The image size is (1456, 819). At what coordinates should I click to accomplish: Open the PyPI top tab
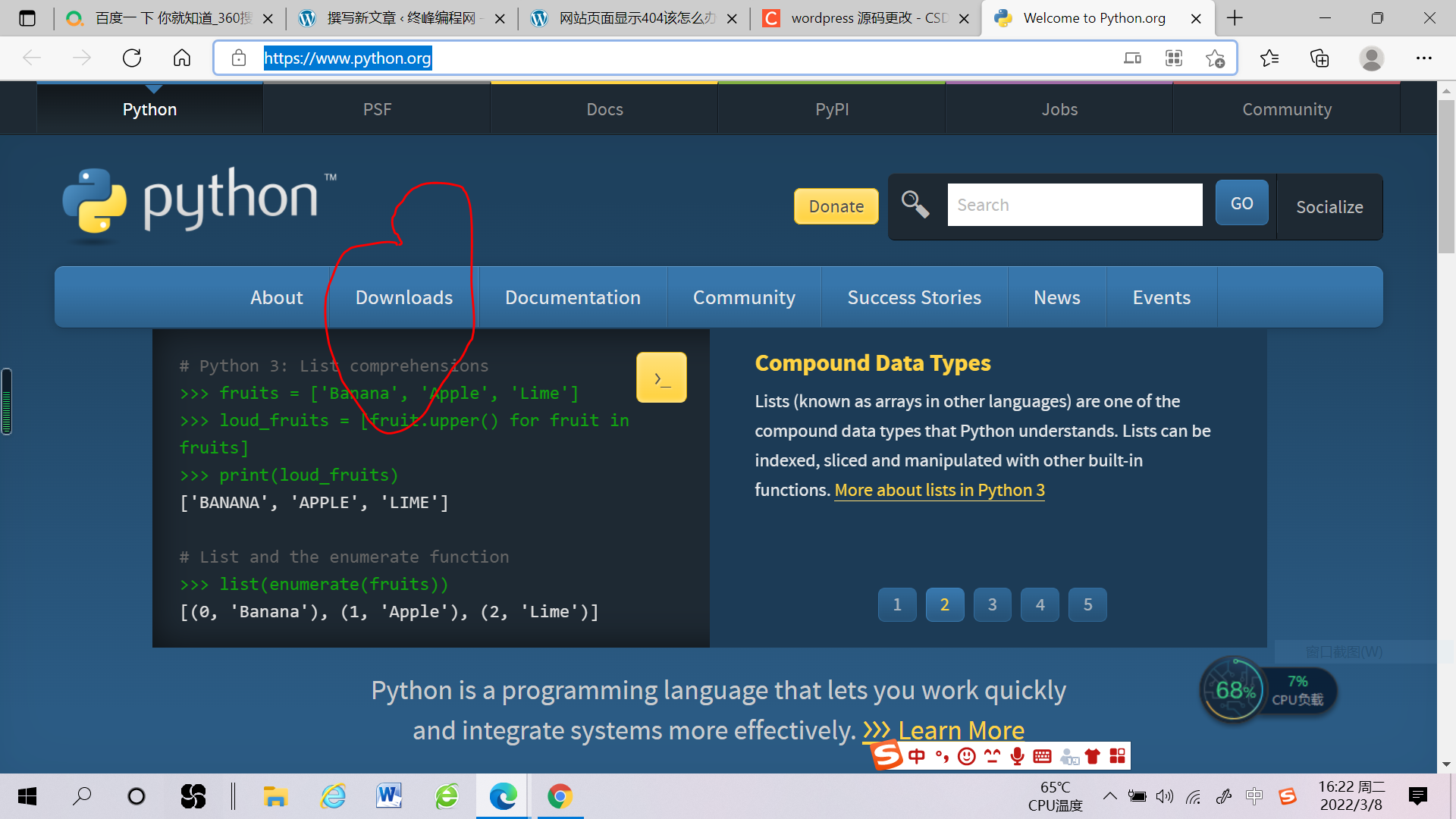(x=832, y=109)
